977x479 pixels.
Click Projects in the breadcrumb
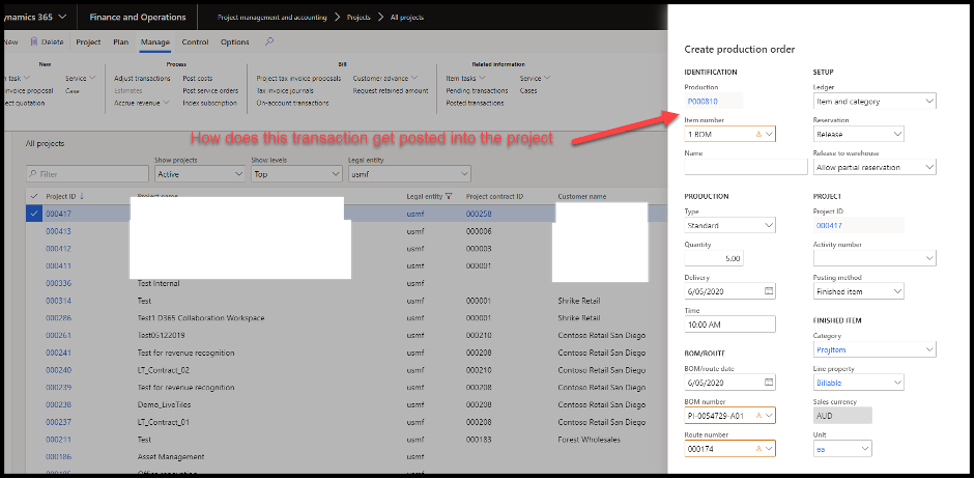click(360, 17)
